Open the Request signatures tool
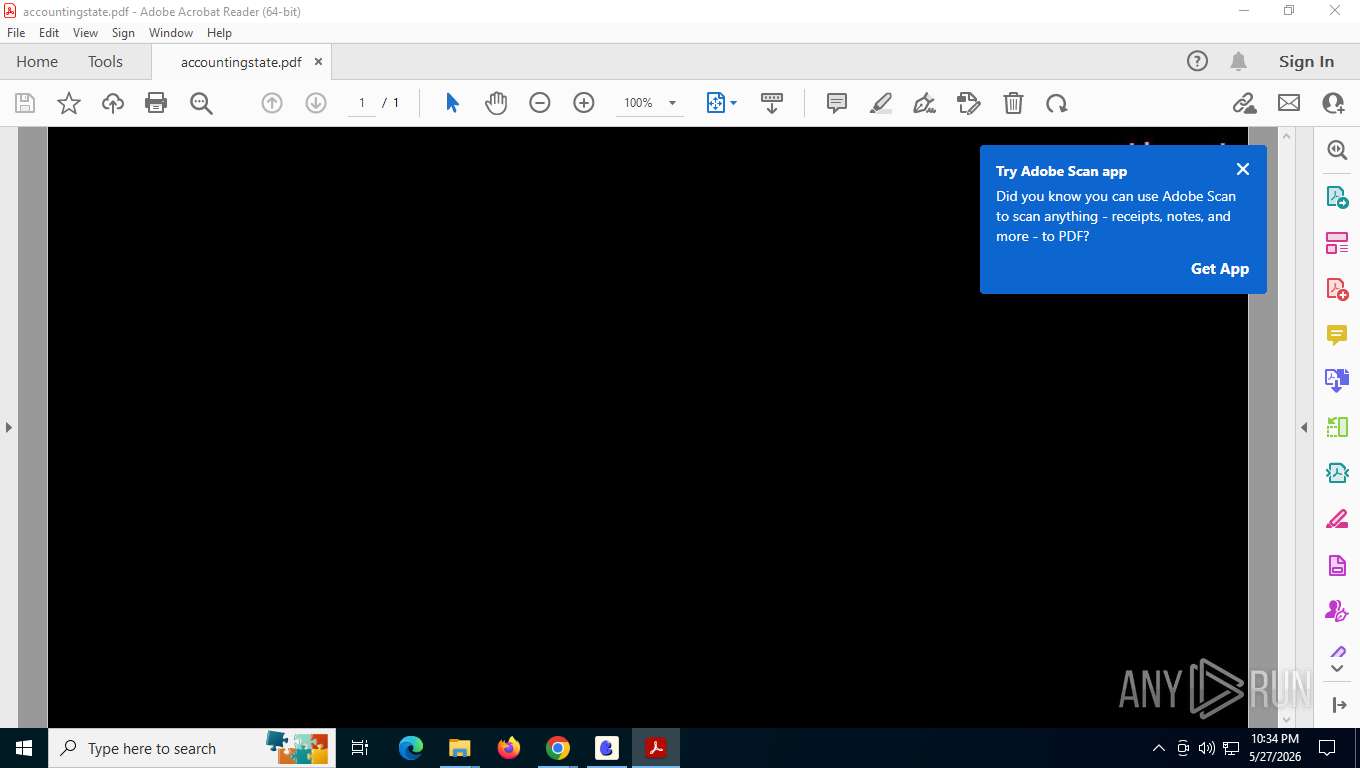Image resolution: width=1360 pixels, height=768 pixels. pos(1337,610)
